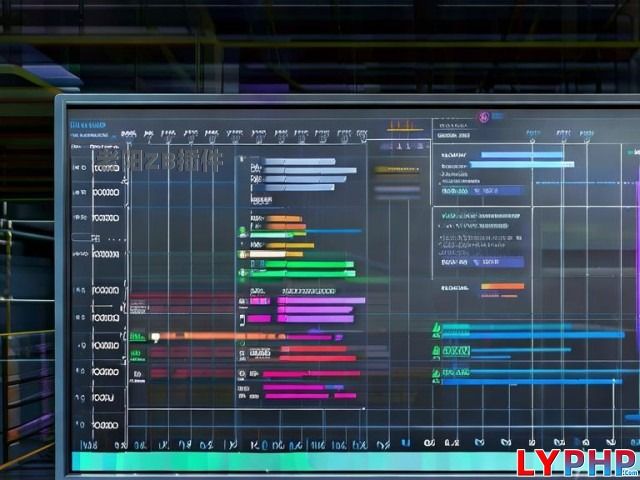Click music note icon beside magenta clip
Viewport: 640px width, 480px height.
point(242,319)
